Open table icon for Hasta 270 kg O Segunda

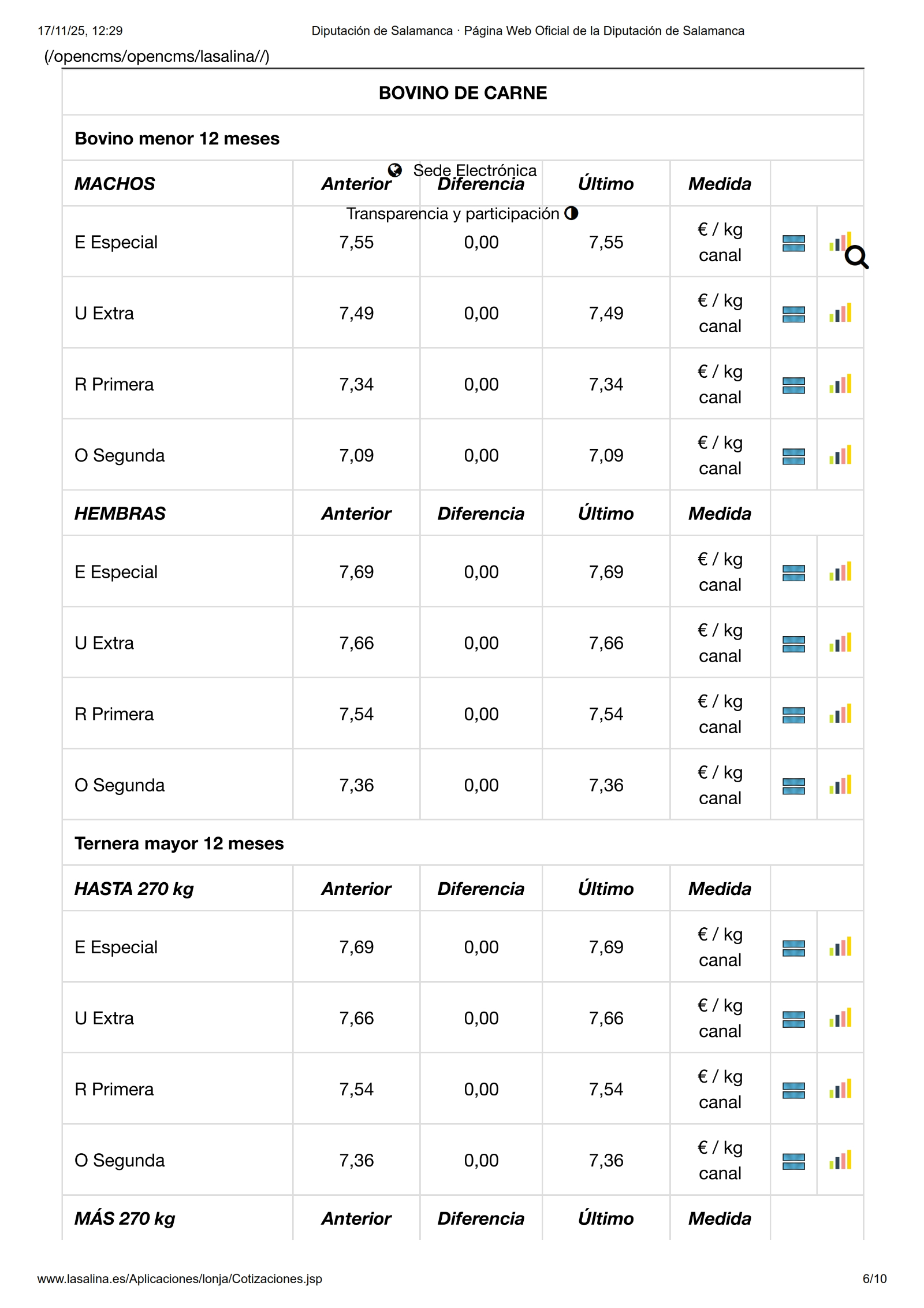click(793, 1161)
